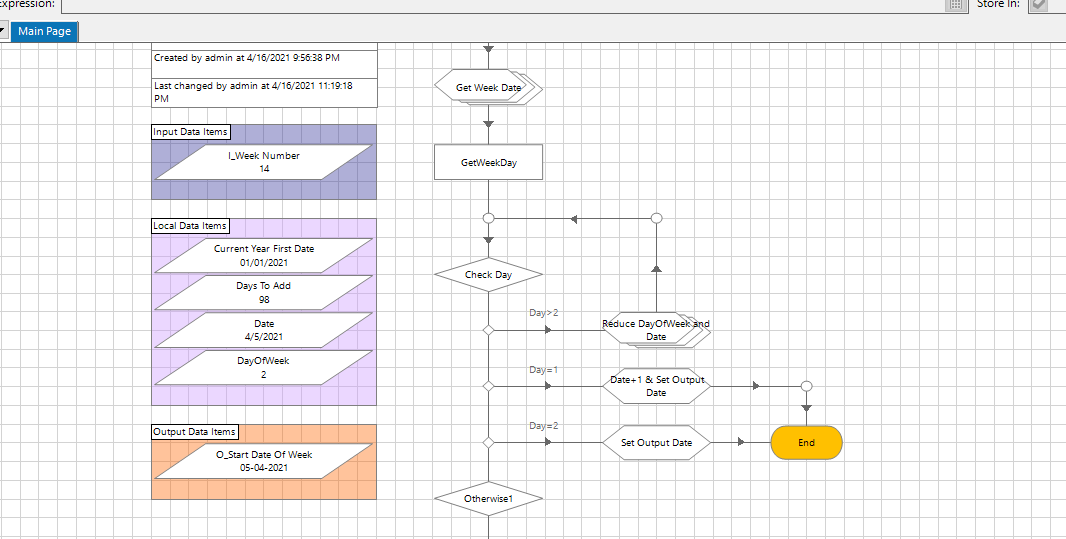
Task: Click the Output Data Items block label
Action: [x=194, y=432]
